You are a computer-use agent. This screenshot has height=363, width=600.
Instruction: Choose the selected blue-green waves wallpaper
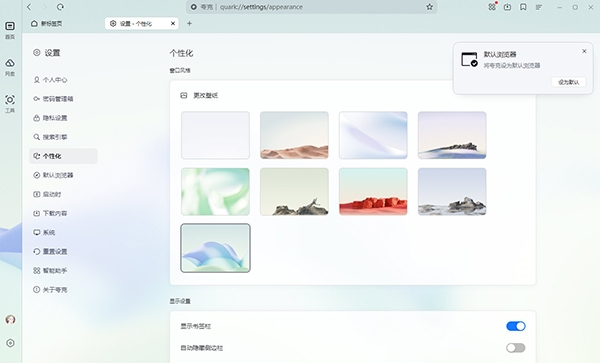pos(215,248)
